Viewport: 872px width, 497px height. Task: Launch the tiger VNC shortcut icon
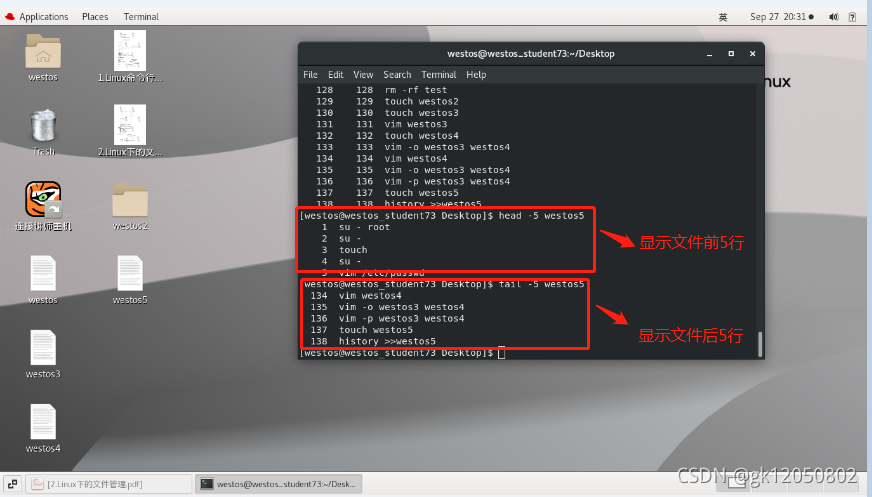[x=43, y=199]
